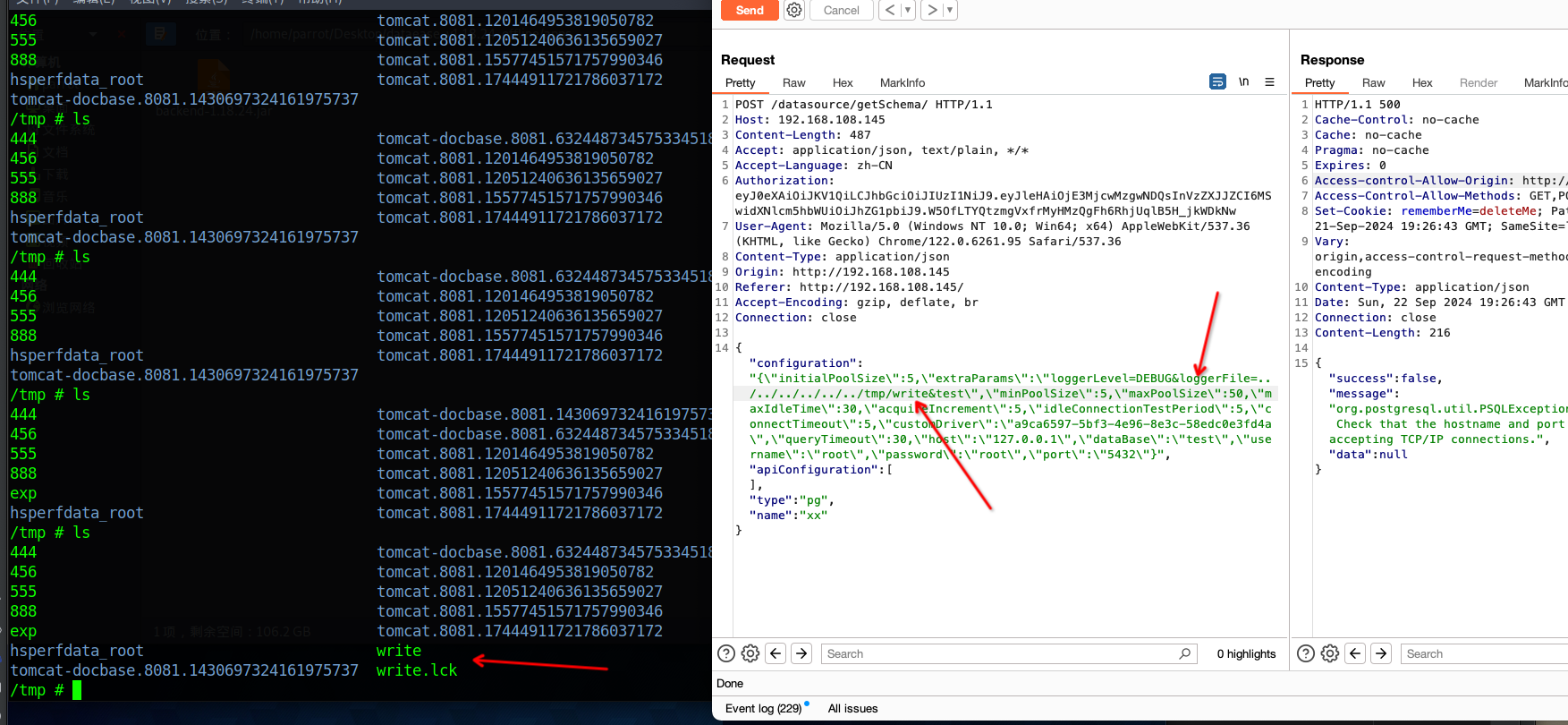The width and height of the screenshot is (1568, 725).
Task: Select the Response Render tab
Action: point(1478,82)
